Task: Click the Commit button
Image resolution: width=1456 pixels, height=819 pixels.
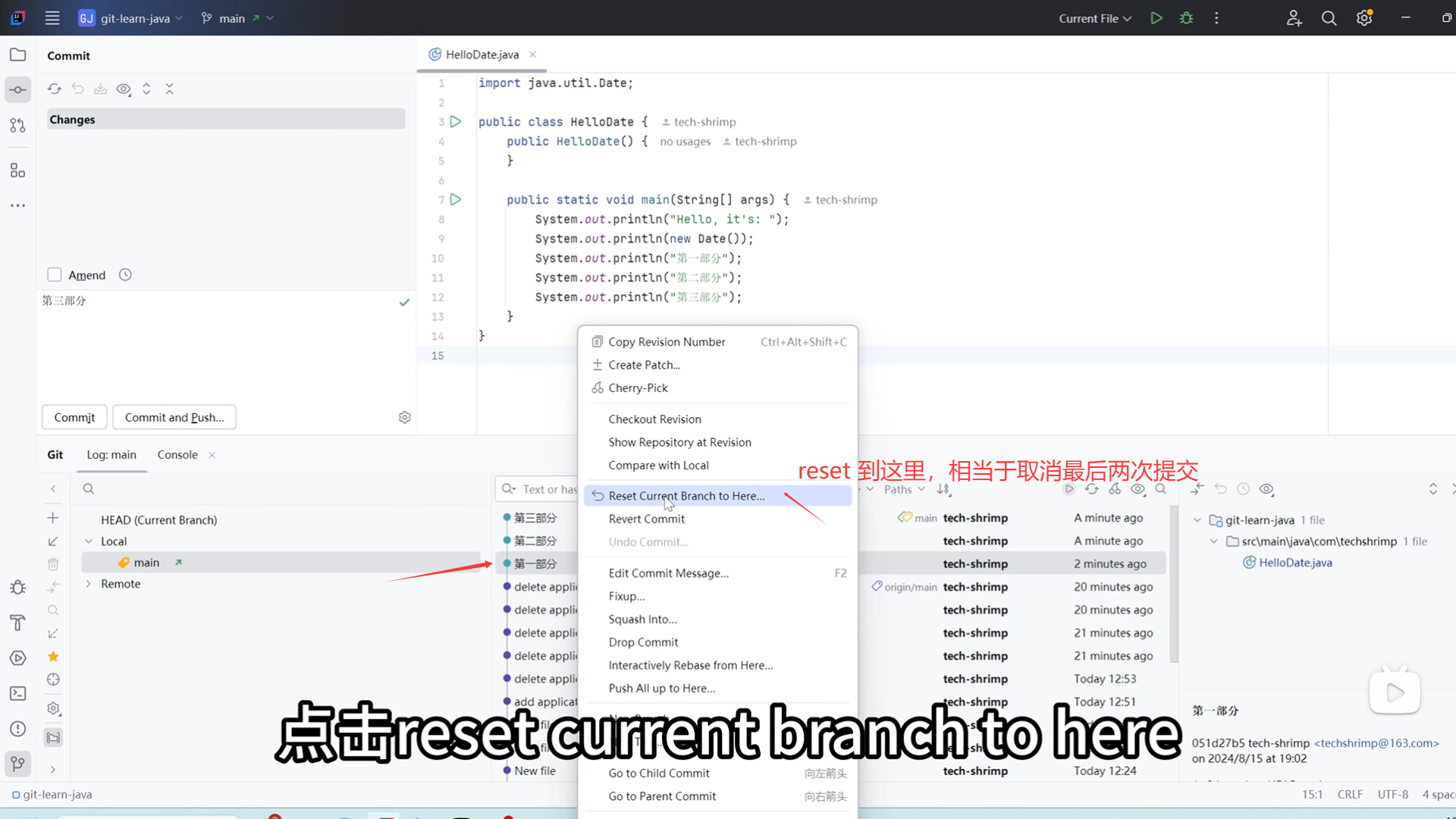Action: (74, 417)
